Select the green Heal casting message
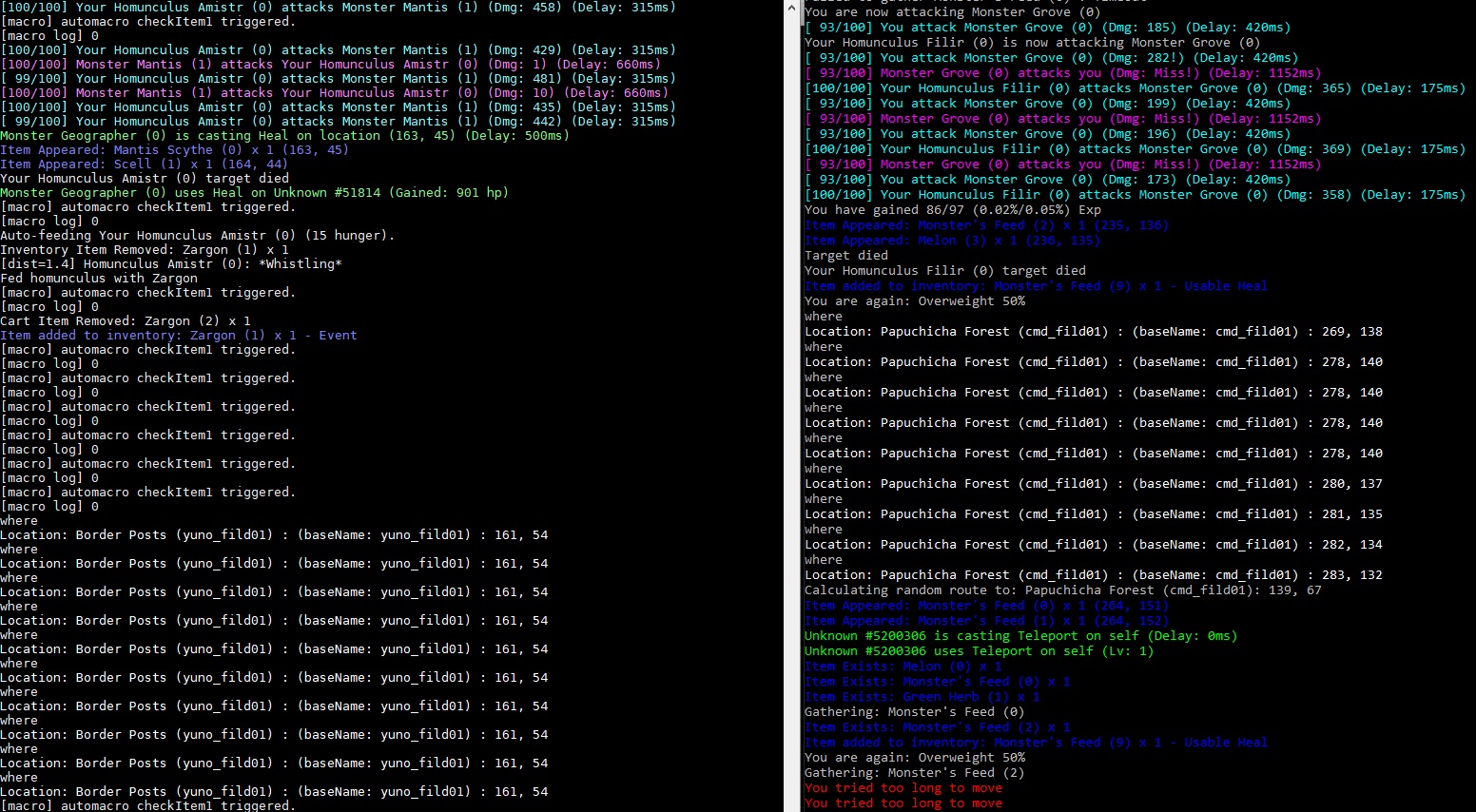 coord(284,135)
